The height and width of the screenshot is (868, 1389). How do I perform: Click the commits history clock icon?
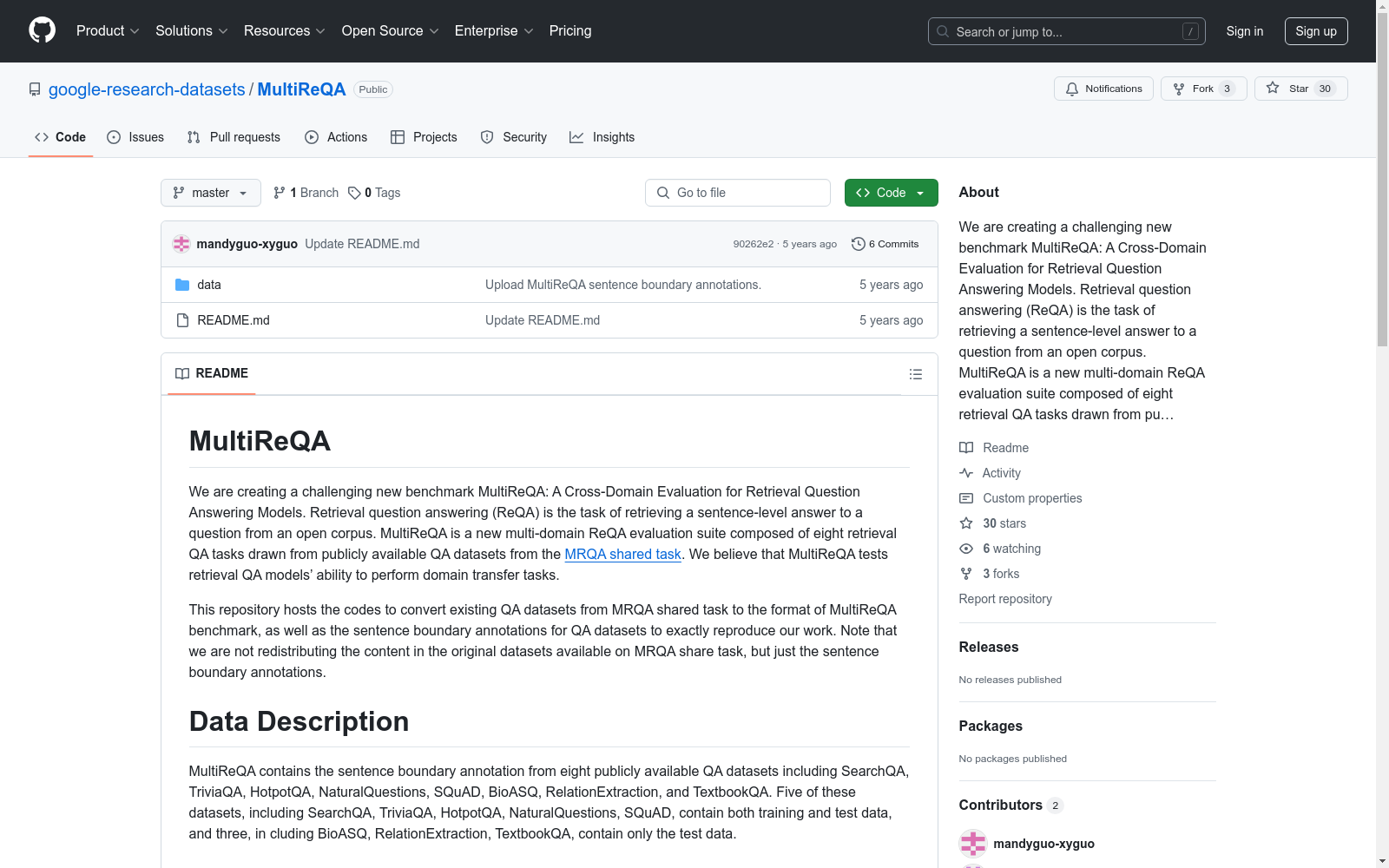coord(858,244)
